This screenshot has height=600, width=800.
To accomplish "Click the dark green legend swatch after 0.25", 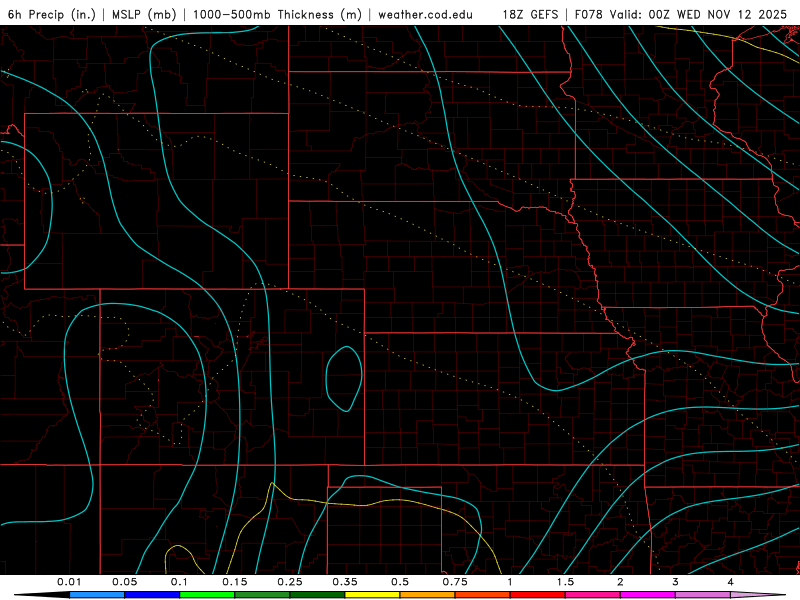I will [317, 595].
